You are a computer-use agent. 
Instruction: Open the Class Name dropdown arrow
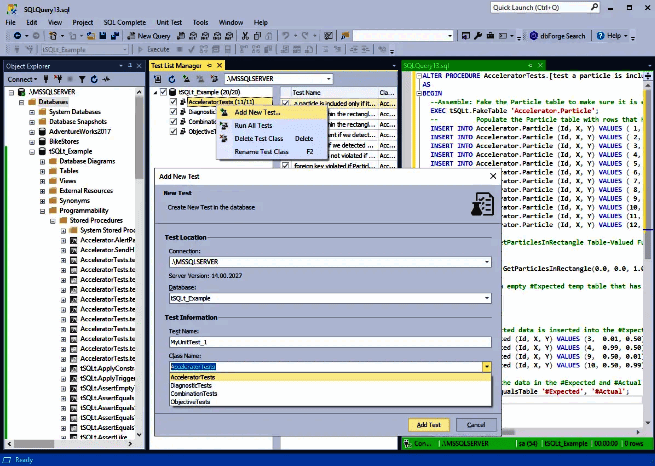tap(486, 367)
